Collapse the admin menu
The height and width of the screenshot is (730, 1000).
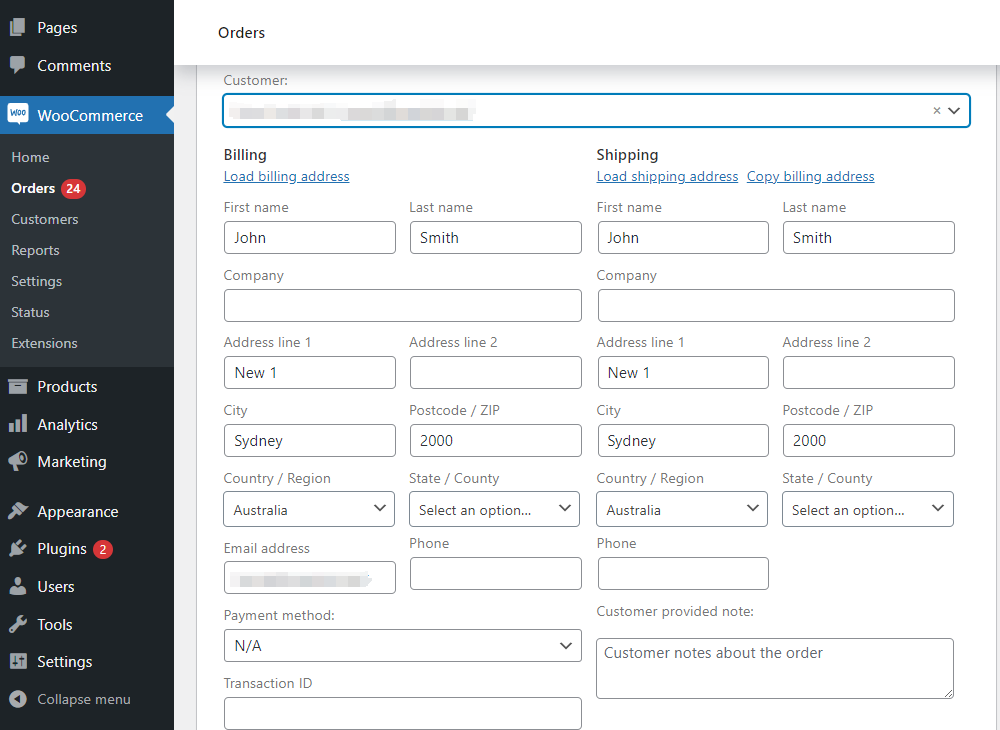(17, 699)
